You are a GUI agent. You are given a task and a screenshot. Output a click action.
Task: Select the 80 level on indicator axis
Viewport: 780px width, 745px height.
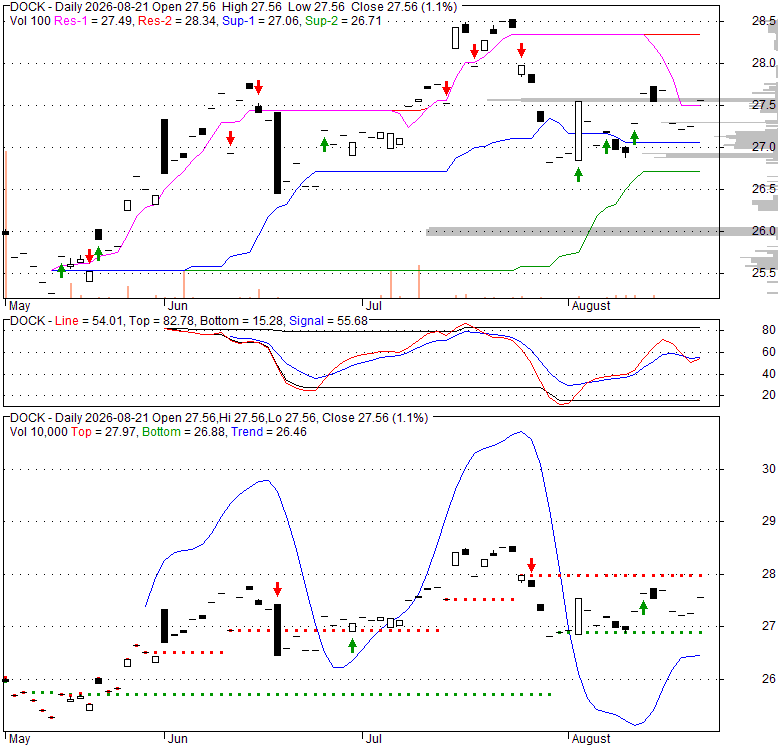point(769,330)
